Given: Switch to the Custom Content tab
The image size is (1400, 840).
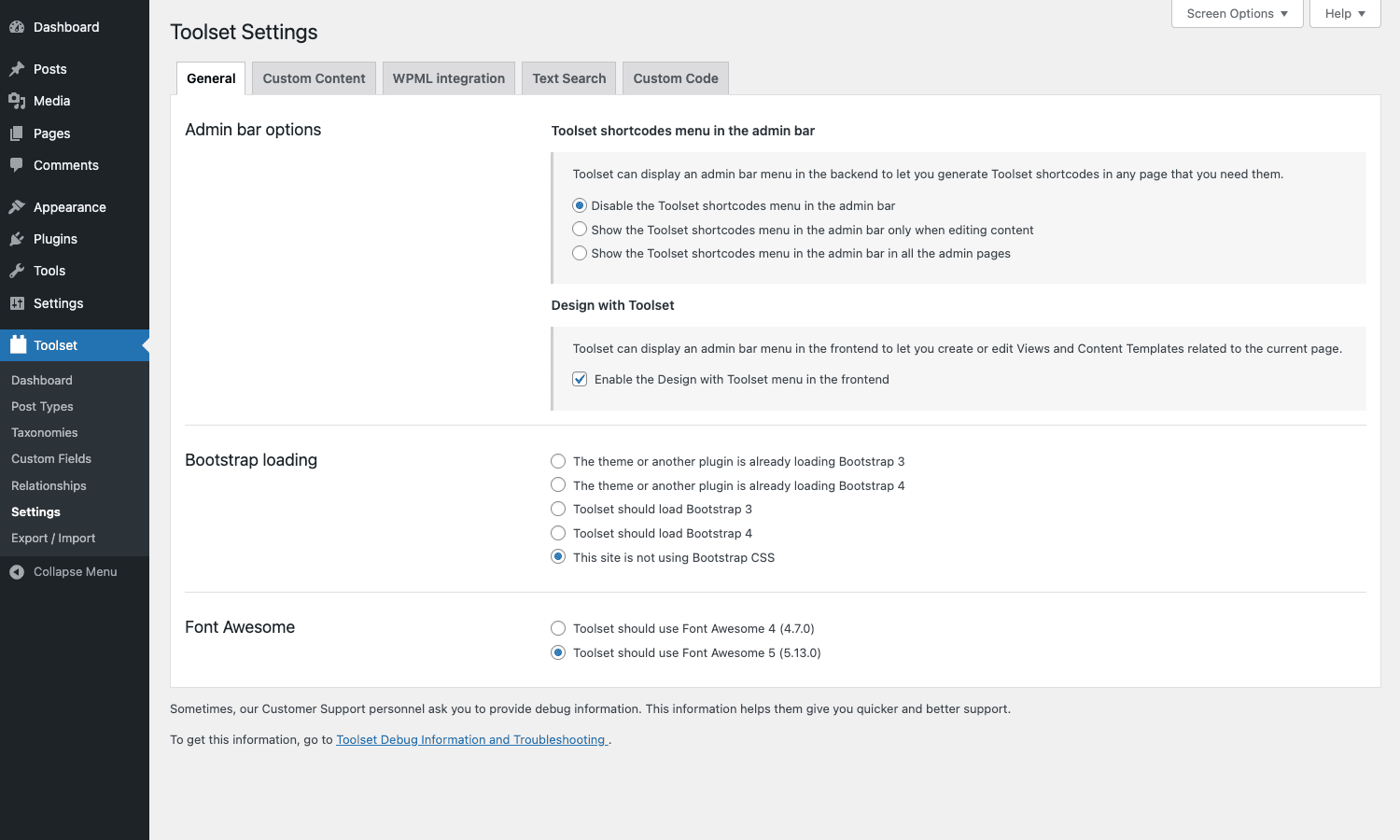Looking at the screenshot, I should tap(314, 78).
